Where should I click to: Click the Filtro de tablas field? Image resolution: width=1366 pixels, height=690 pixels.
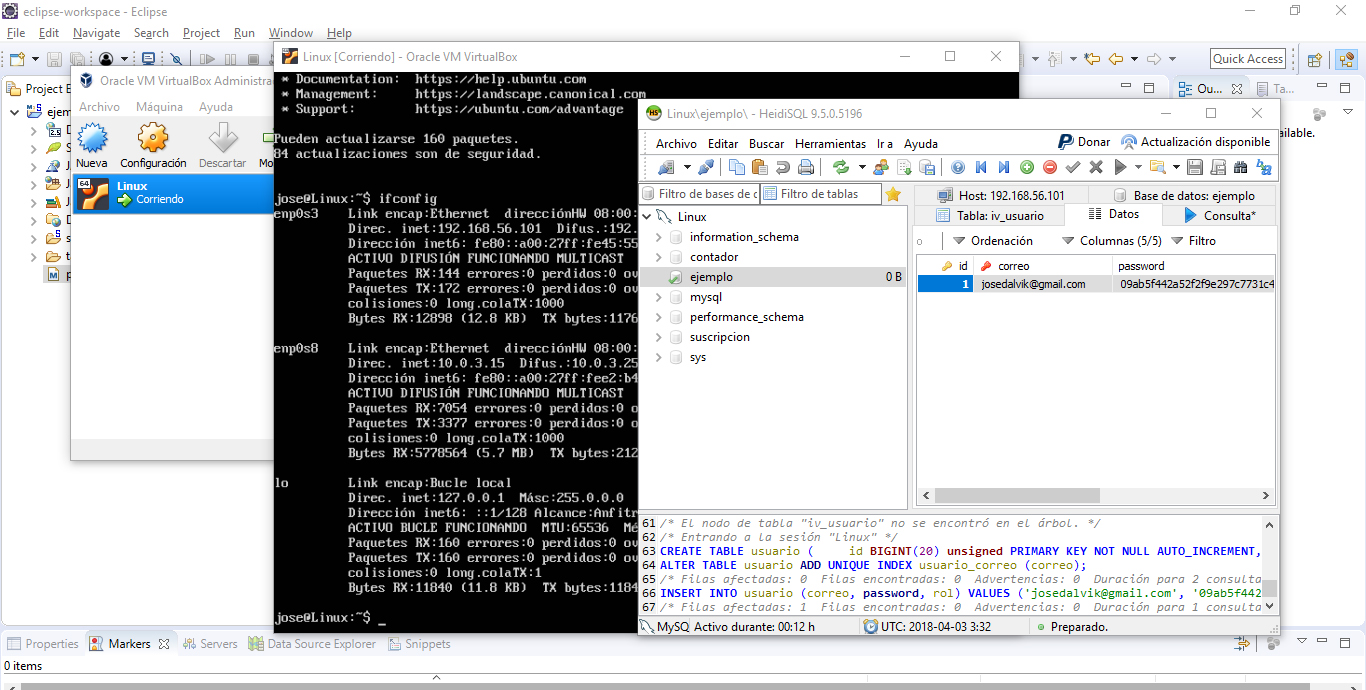[821, 194]
